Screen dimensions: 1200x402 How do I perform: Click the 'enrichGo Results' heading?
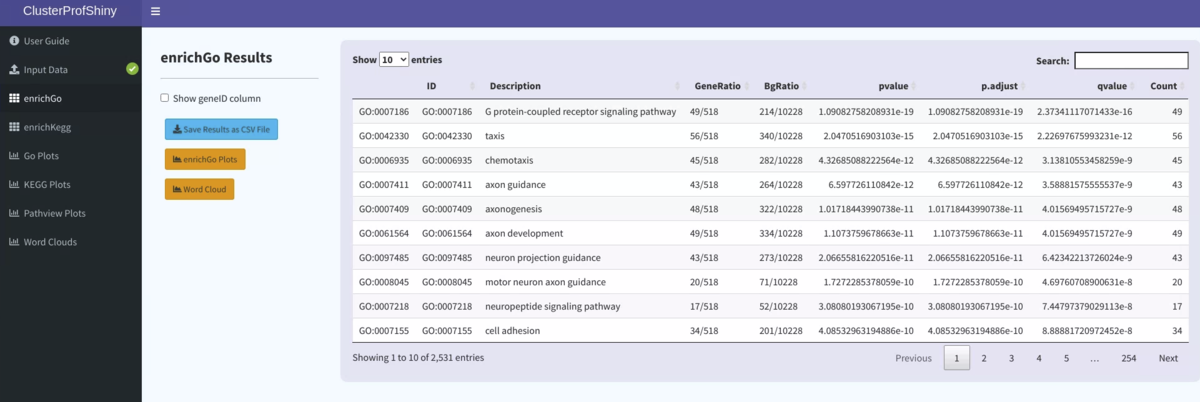tap(216, 58)
